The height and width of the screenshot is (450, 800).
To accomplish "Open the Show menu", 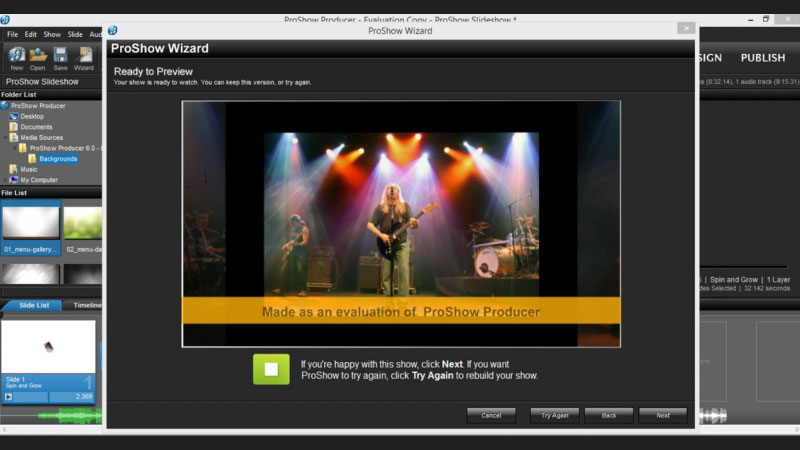I will (x=52, y=34).
